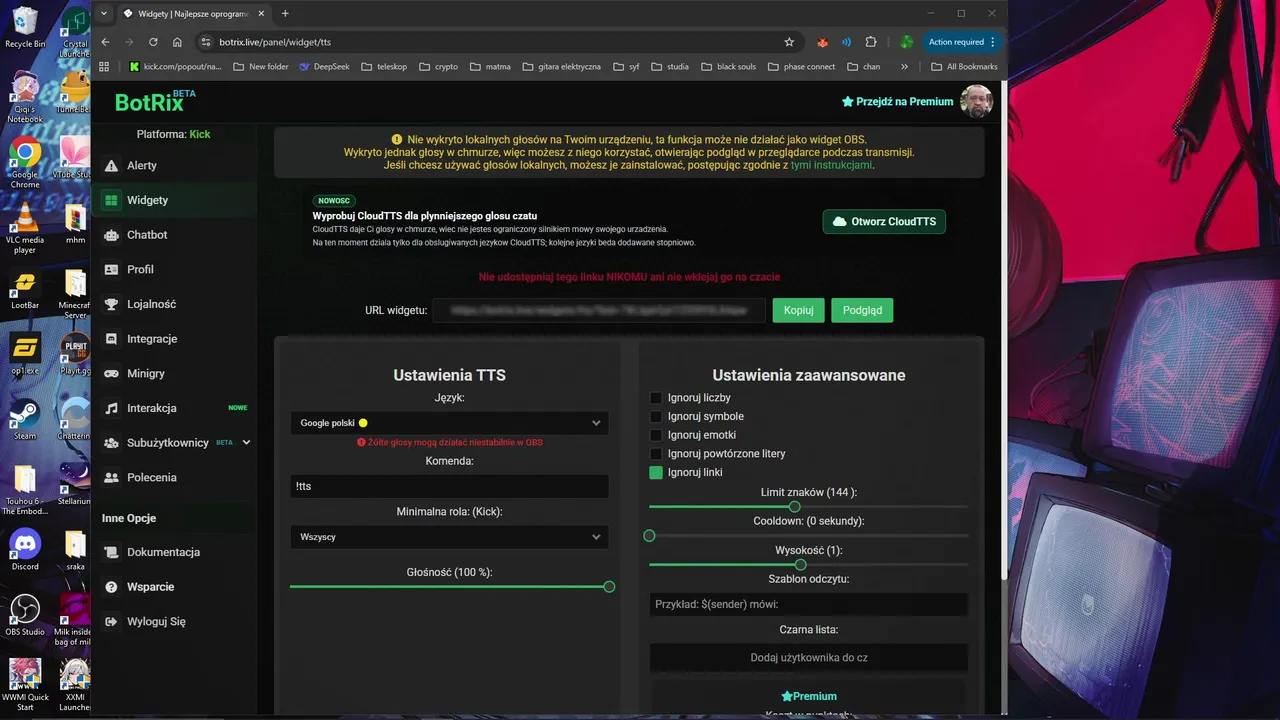Open the browser extensions puzzle icon

tap(871, 42)
